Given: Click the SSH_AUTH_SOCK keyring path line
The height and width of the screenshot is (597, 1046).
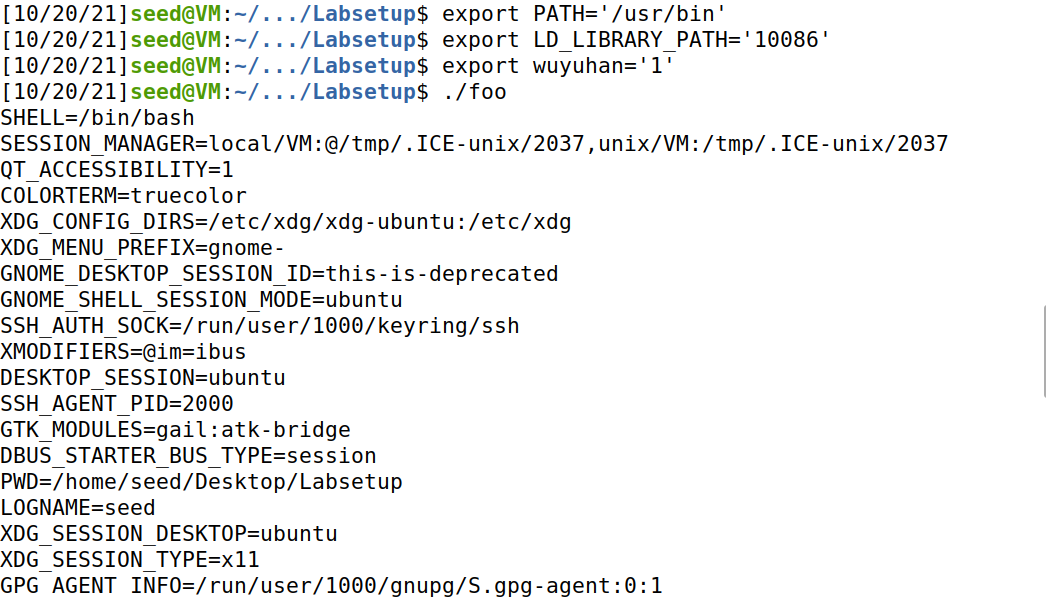Looking at the screenshot, I should tap(259, 326).
